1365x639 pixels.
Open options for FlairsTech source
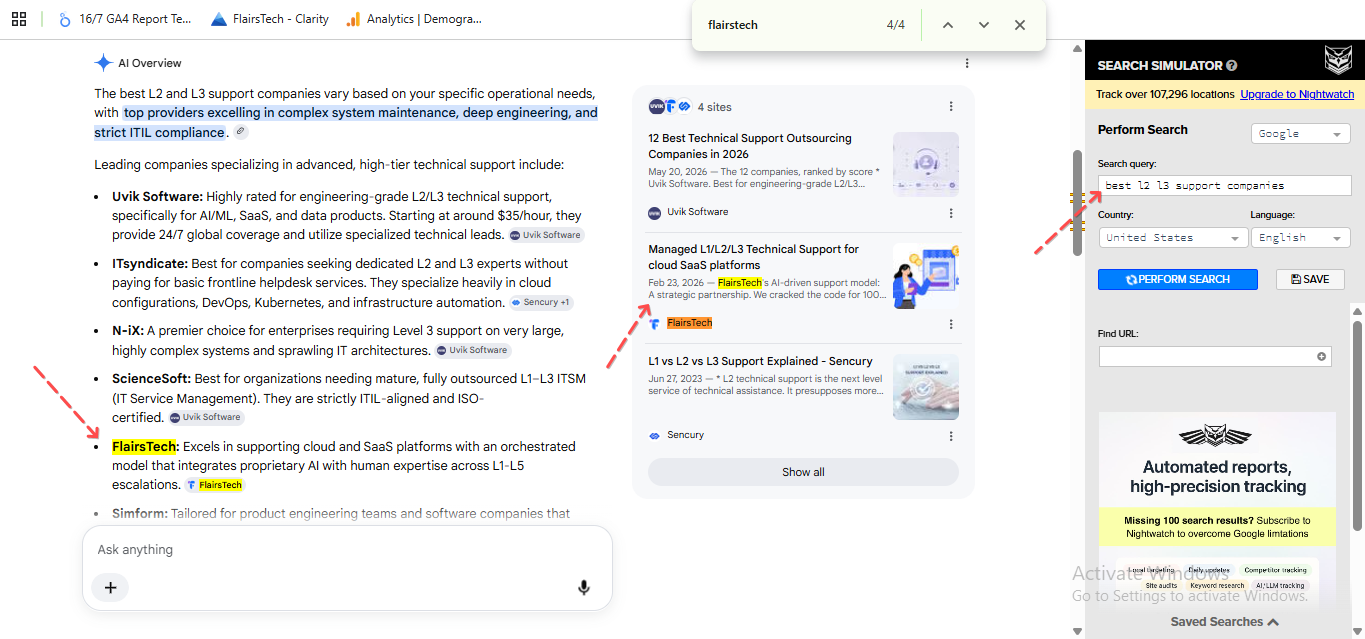click(951, 324)
